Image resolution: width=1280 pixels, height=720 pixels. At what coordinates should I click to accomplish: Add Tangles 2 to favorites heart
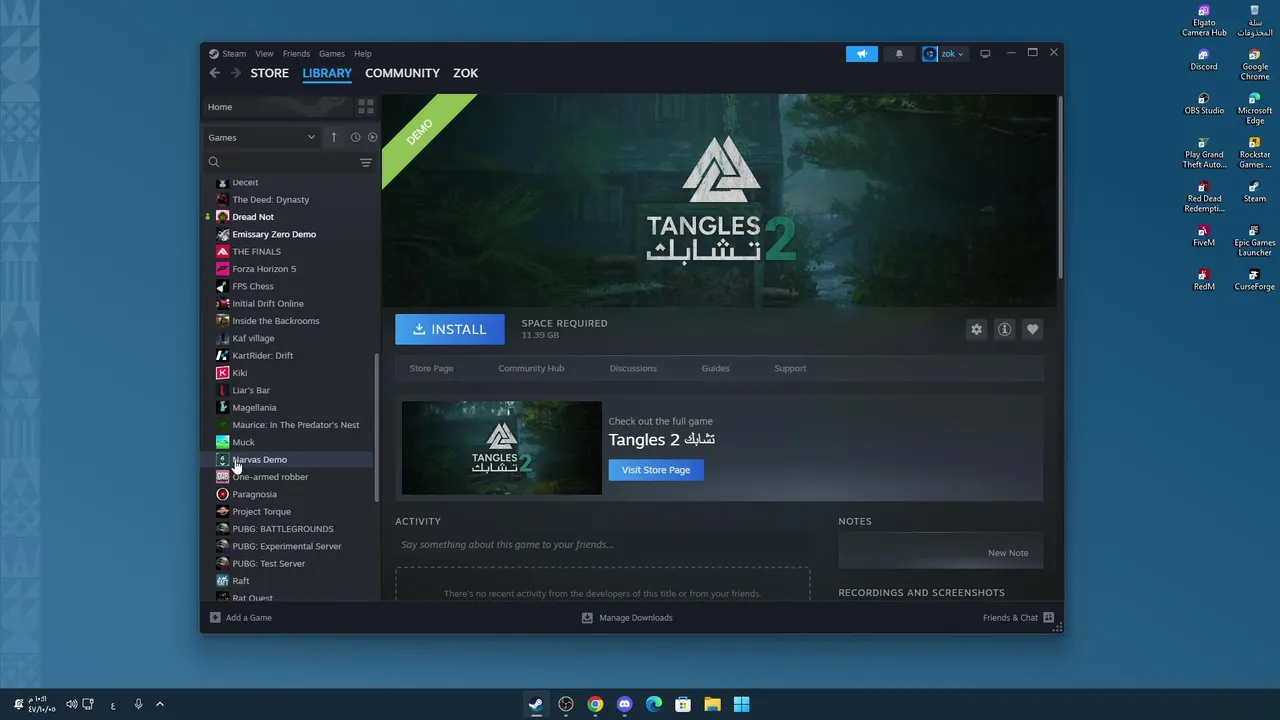[1032, 329]
